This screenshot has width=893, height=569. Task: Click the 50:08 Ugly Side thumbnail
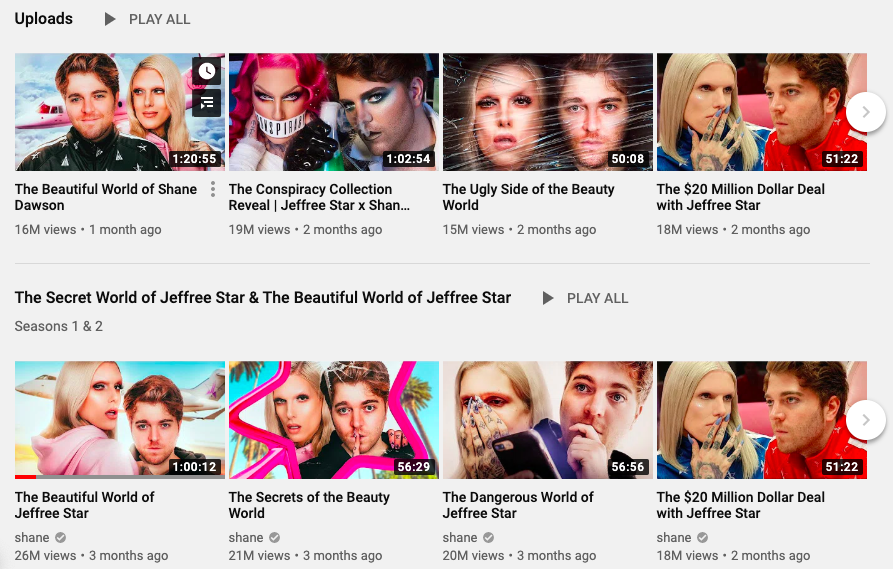[548, 112]
